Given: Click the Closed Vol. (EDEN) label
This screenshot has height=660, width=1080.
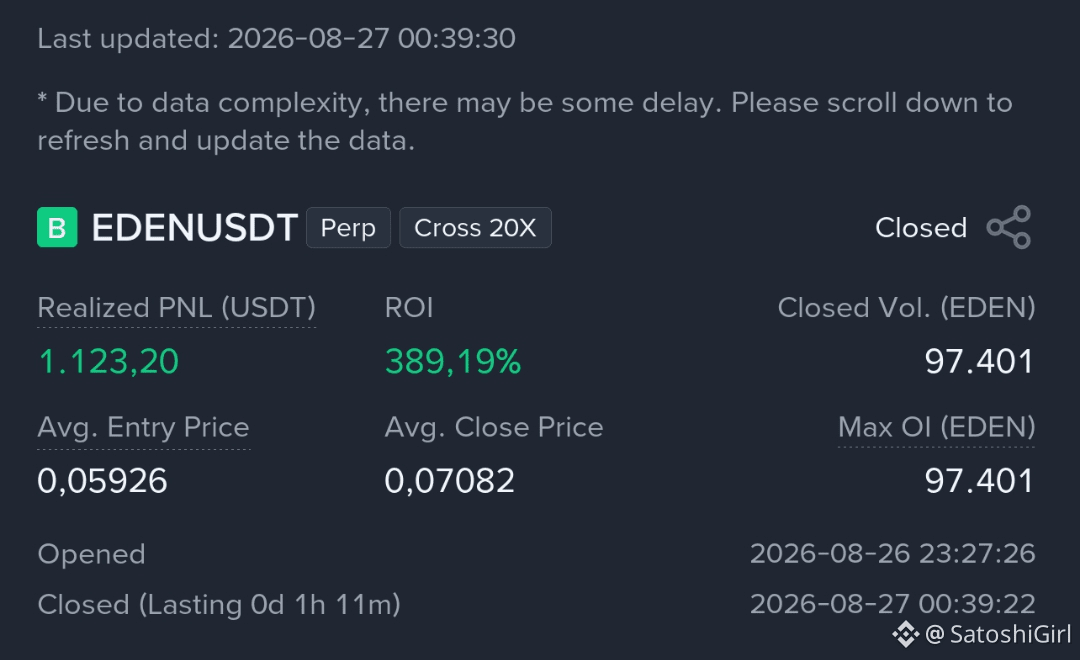Looking at the screenshot, I should (x=906, y=308).
